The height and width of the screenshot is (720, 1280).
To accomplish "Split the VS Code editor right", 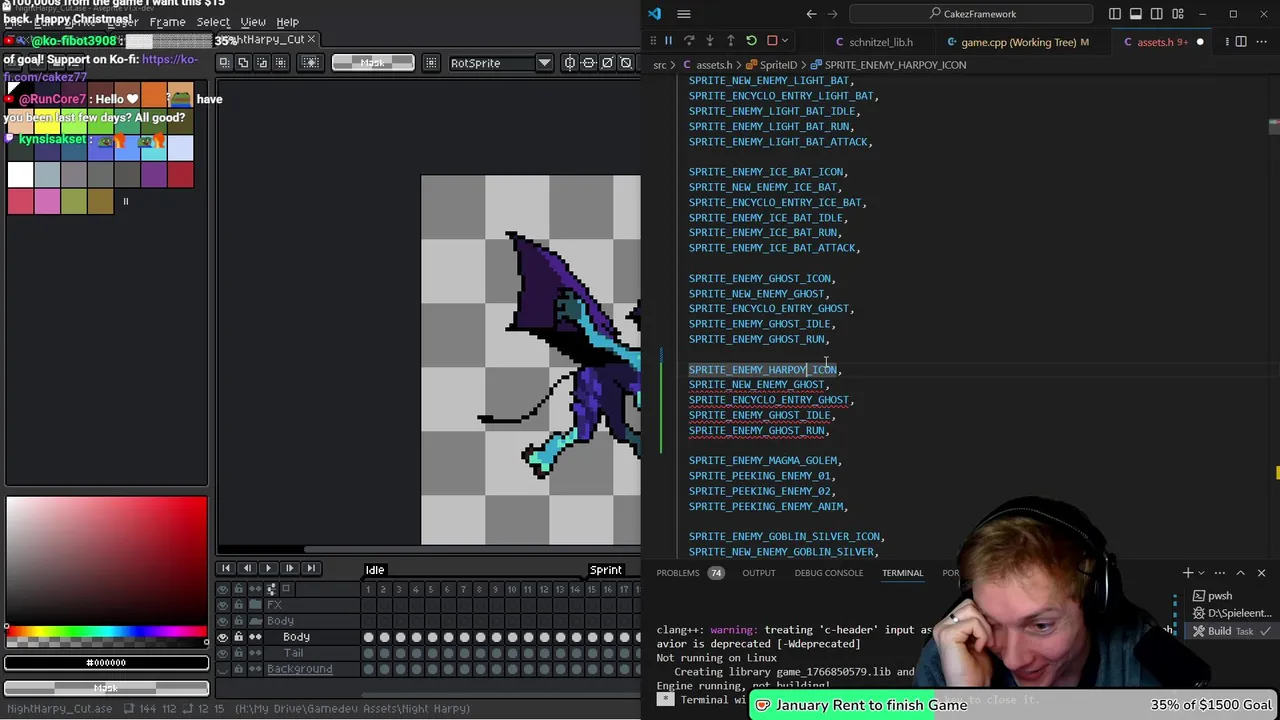I will 1241,42.
